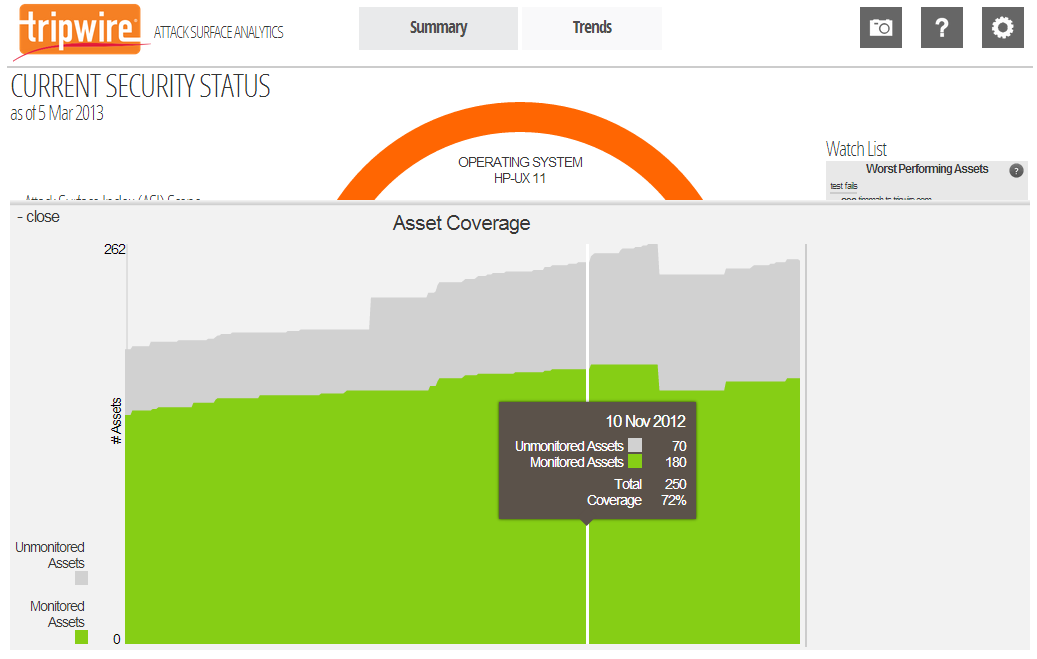Click the Monitored Assets legend label
The image size is (1037, 659).
pos(57,614)
